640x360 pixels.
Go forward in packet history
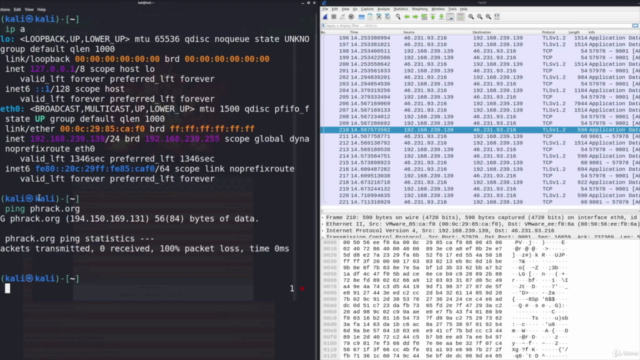tap(416, 17)
